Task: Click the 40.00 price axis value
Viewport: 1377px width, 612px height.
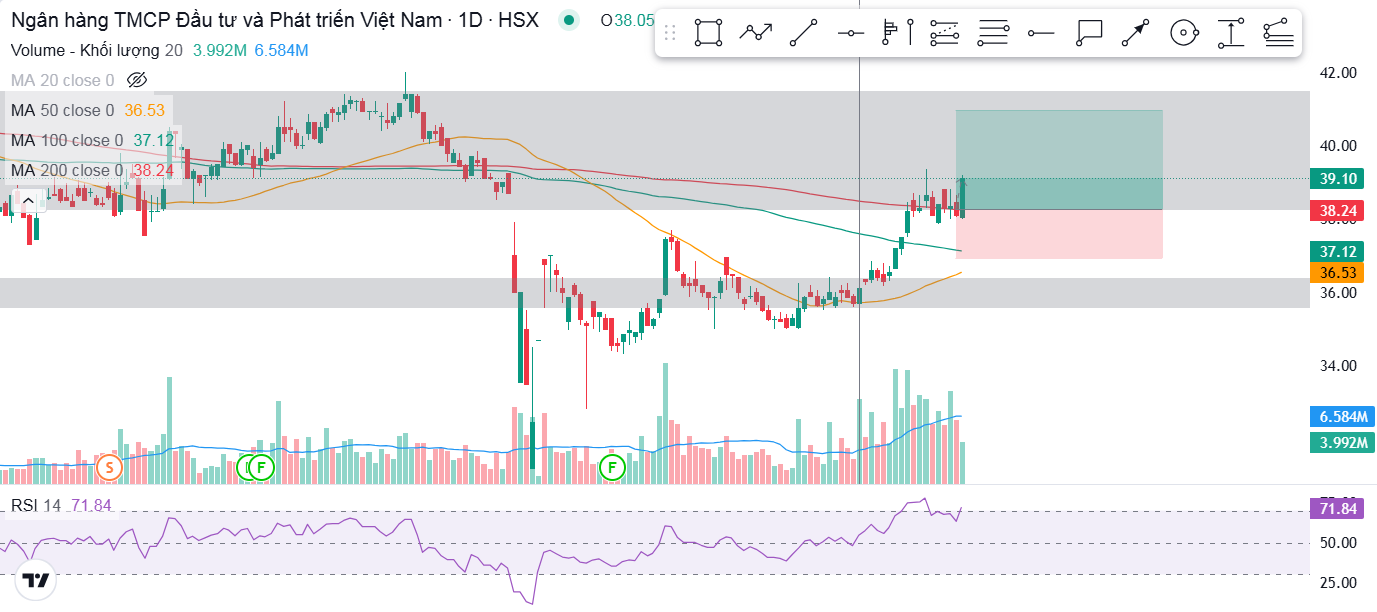Action: 1338,146
